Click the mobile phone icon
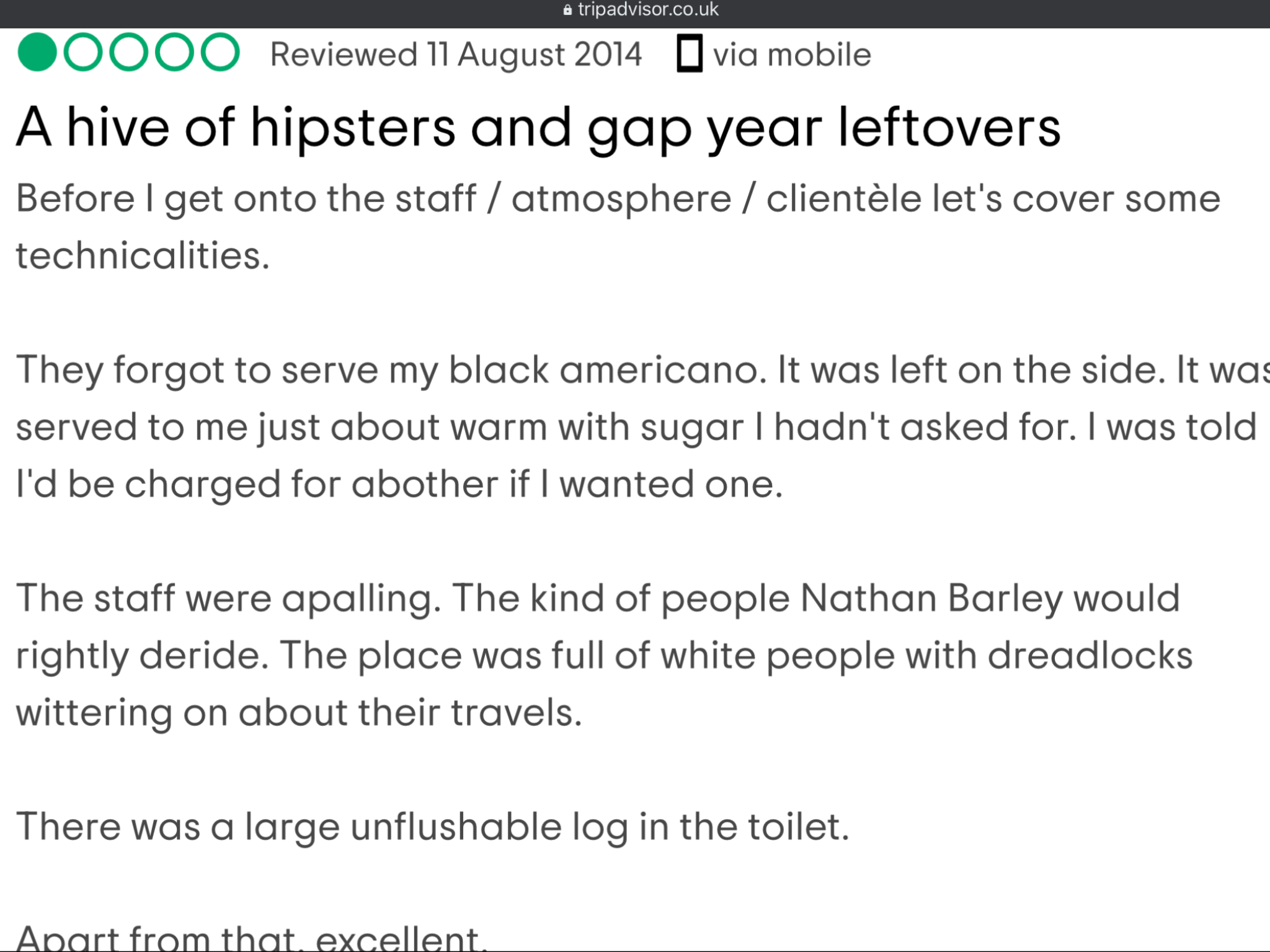The image size is (1270, 952). [689, 54]
